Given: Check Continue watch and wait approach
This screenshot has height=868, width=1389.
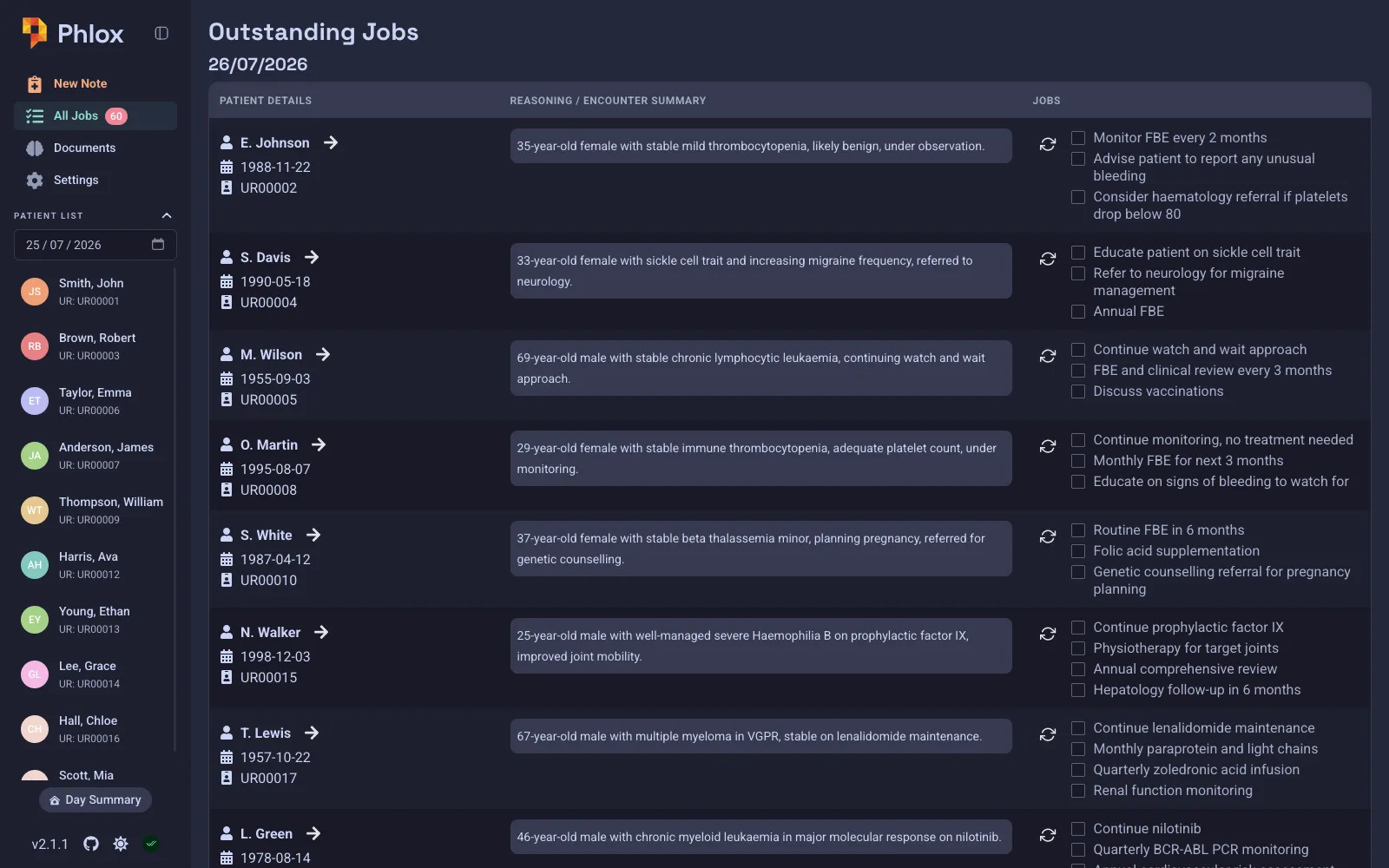Looking at the screenshot, I should point(1078,350).
